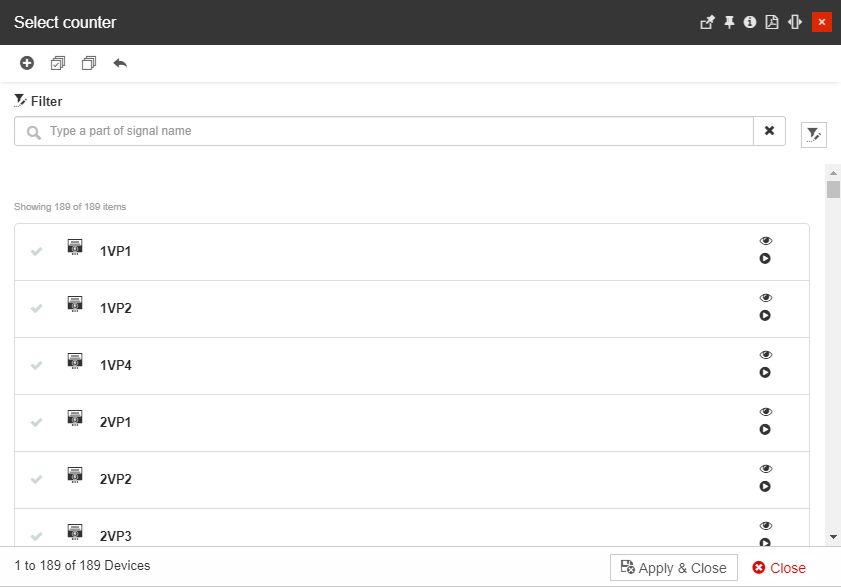Open dialog in new window icon
Image resolution: width=841 pixels, height=587 pixels.
coord(707,22)
